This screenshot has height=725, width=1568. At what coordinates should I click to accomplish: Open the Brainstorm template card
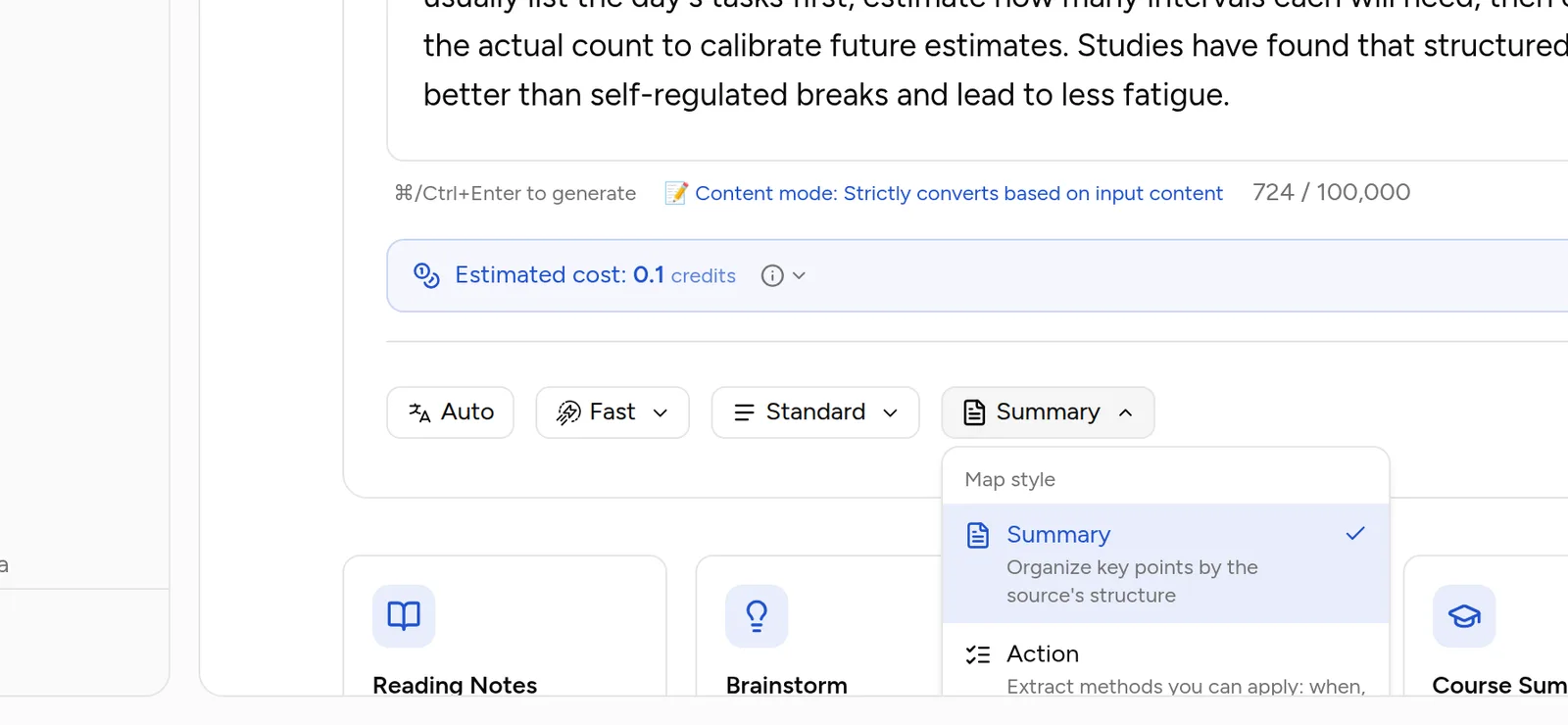[x=818, y=627]
